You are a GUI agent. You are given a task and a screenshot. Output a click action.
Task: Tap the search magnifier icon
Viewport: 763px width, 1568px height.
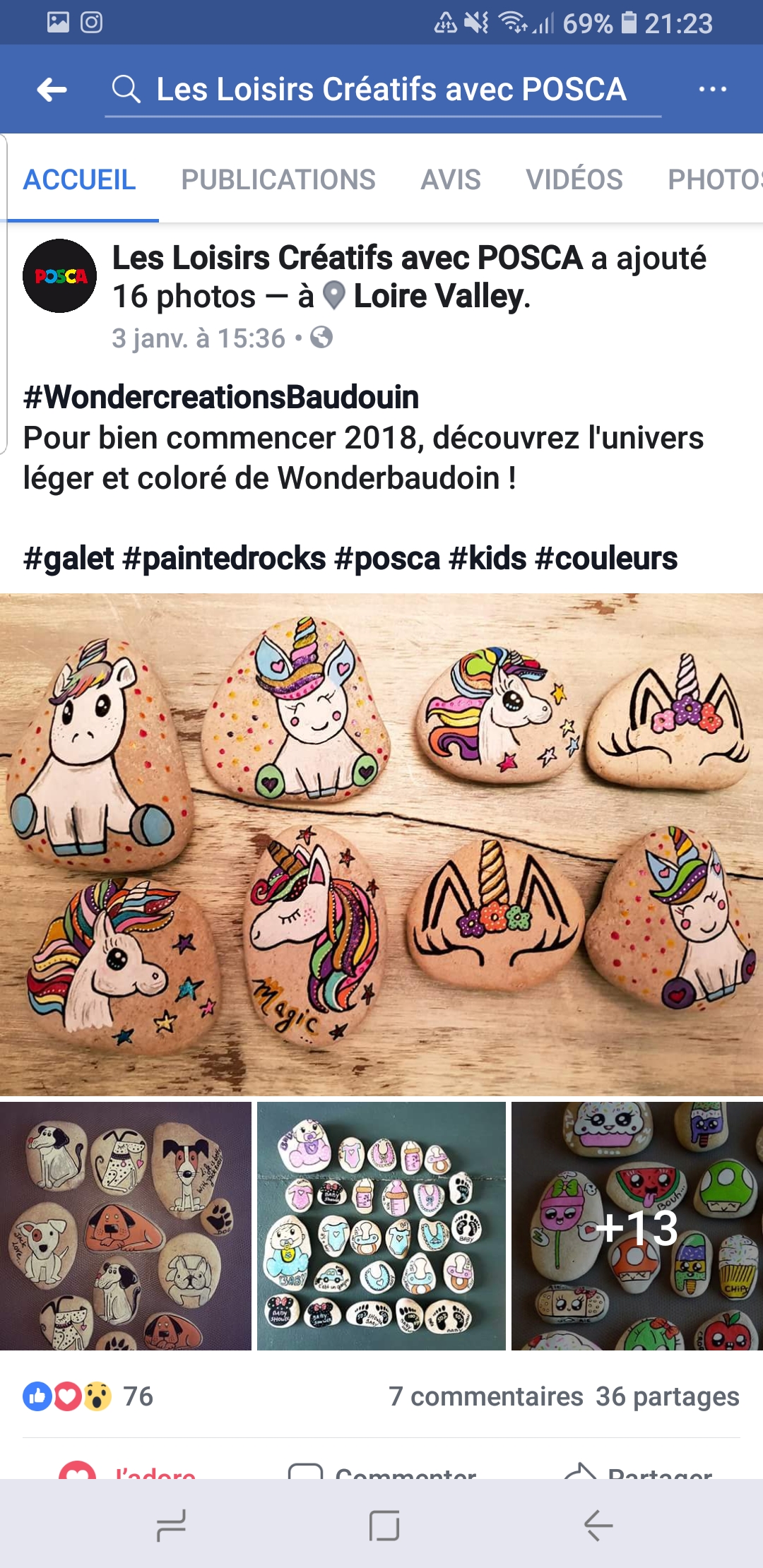pyautogui.click(x=126, y=90)
